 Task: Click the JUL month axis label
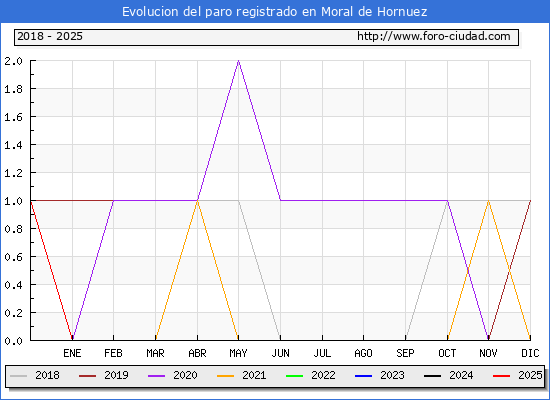tap(322, 353)
